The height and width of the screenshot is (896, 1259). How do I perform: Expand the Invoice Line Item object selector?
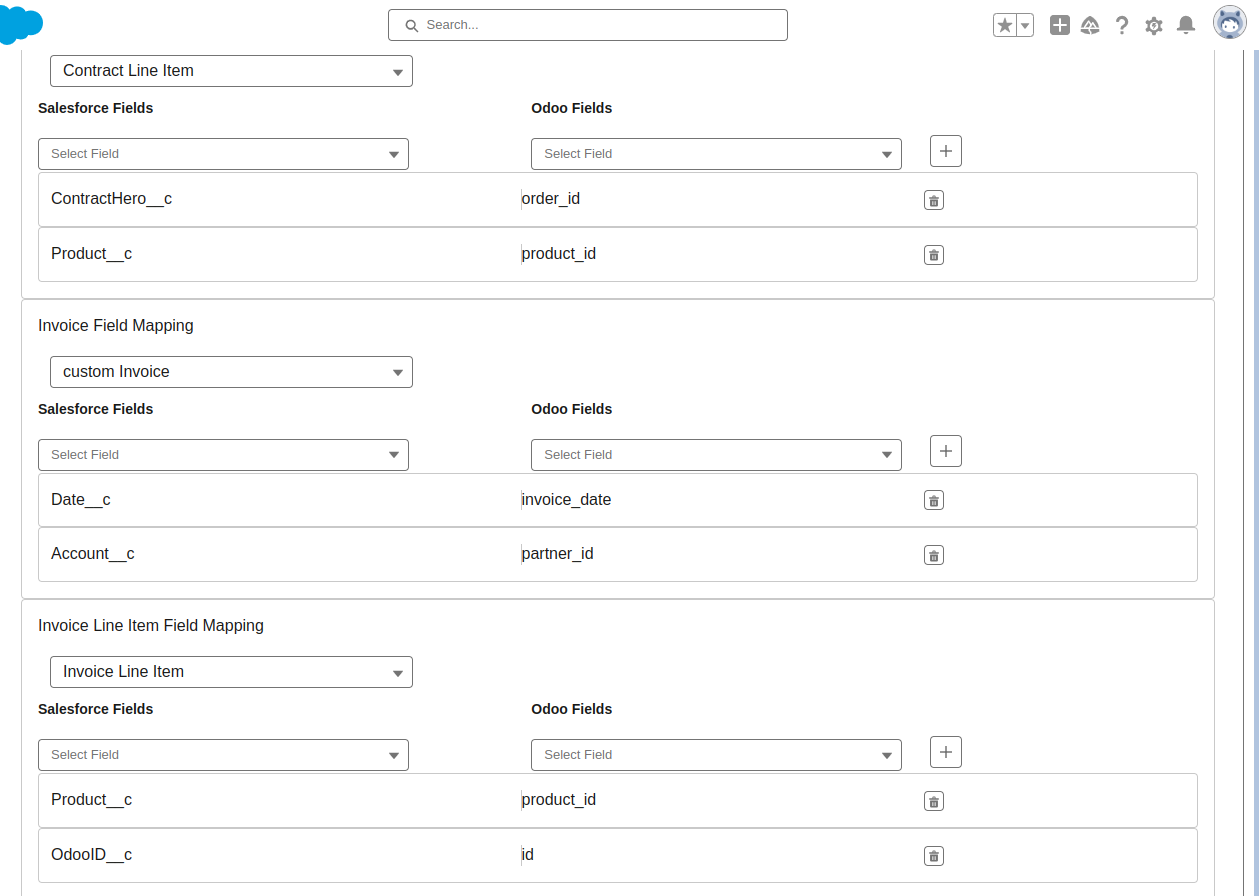point(231,671)
